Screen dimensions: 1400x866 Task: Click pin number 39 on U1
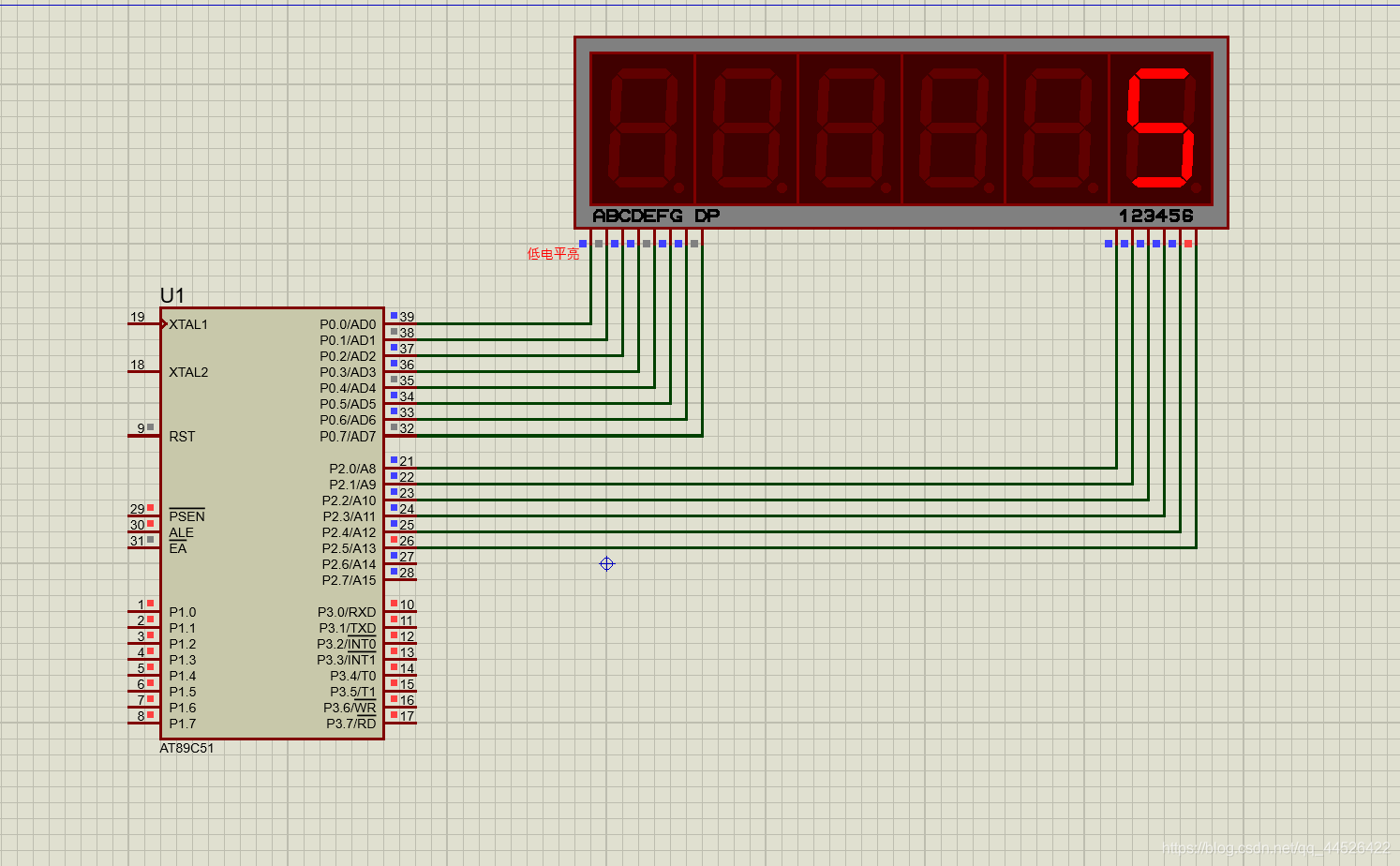click(407, 317)
